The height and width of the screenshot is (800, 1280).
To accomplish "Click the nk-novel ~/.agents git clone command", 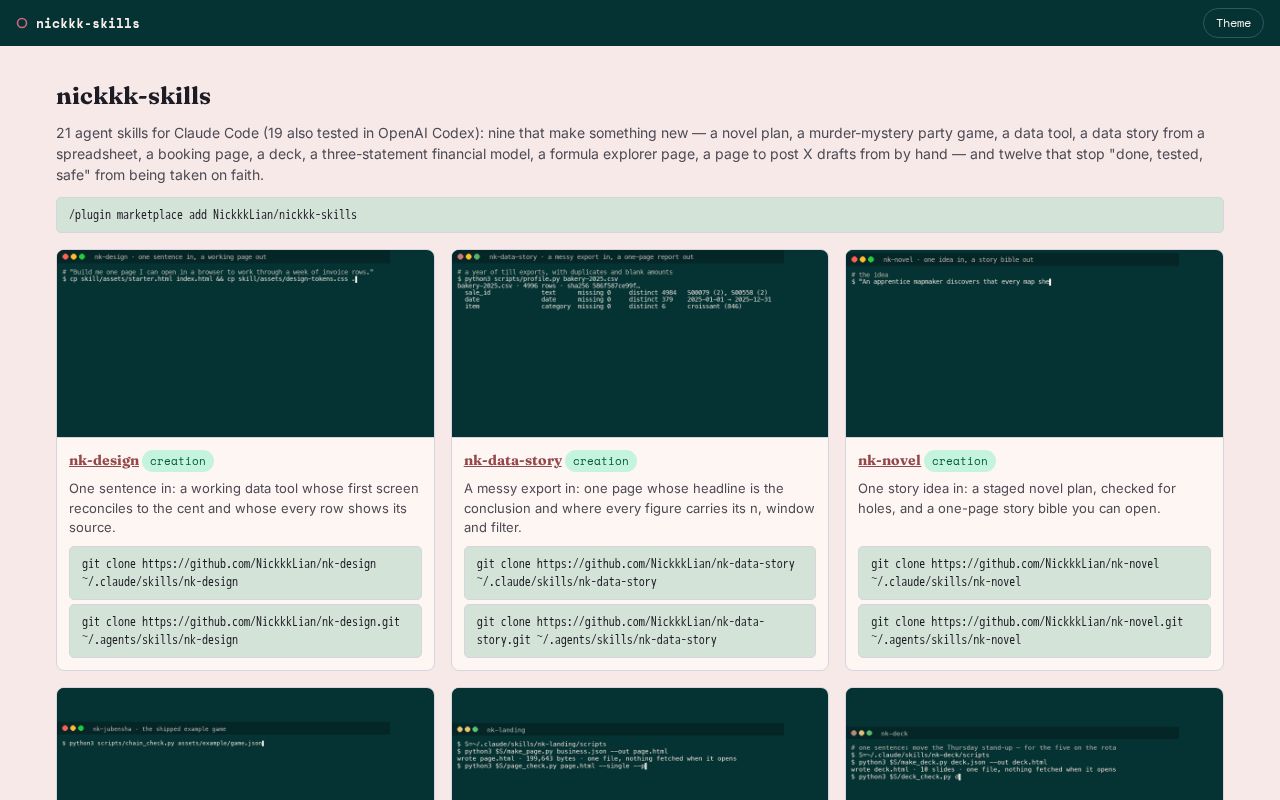I will tap(1034, 631).
